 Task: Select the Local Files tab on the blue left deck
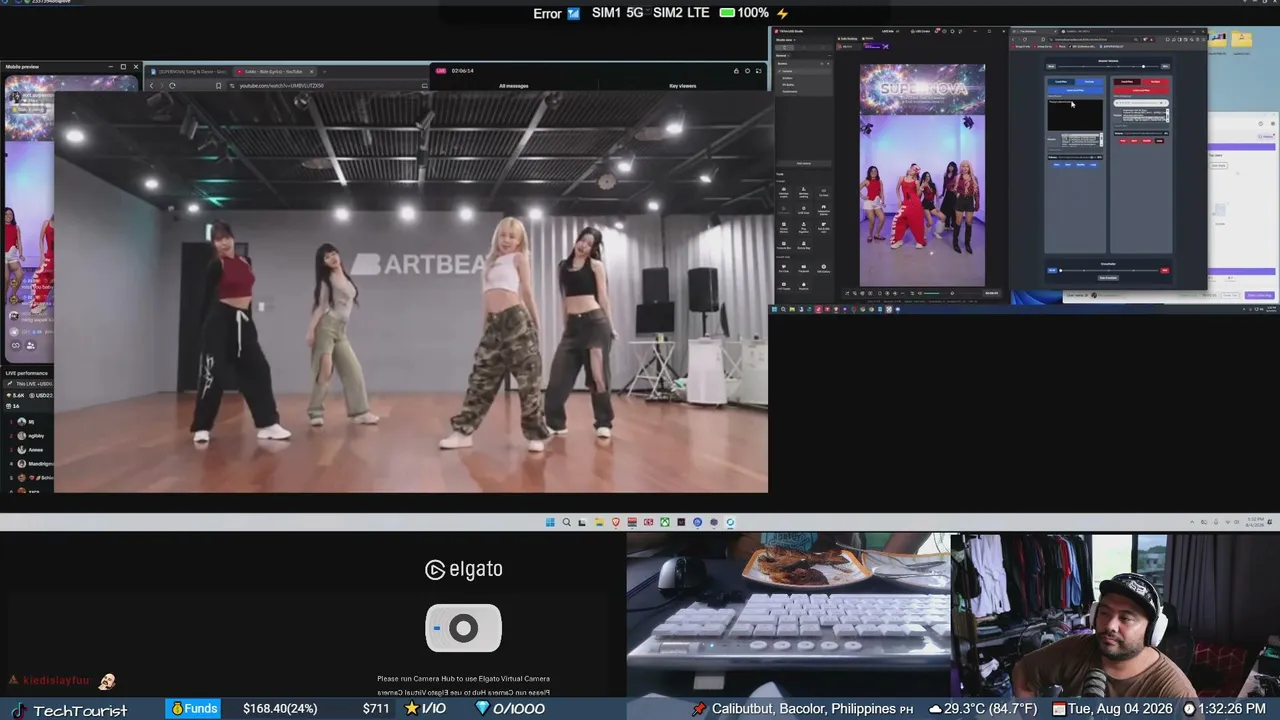tap(1061, 81)
